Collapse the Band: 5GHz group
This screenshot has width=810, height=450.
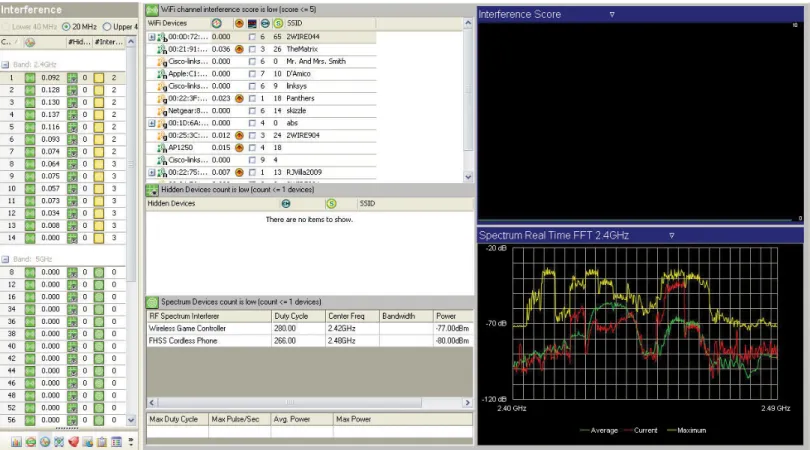point(5,259)
